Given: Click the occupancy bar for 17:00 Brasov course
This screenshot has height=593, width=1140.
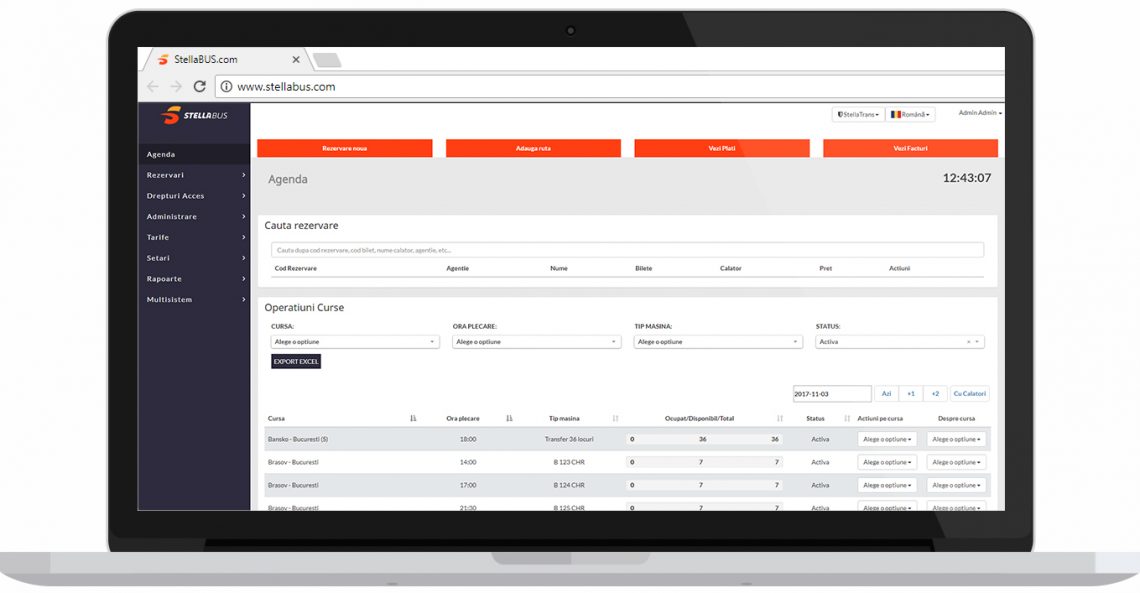Looking at the screenshot, I should (705, 485).
